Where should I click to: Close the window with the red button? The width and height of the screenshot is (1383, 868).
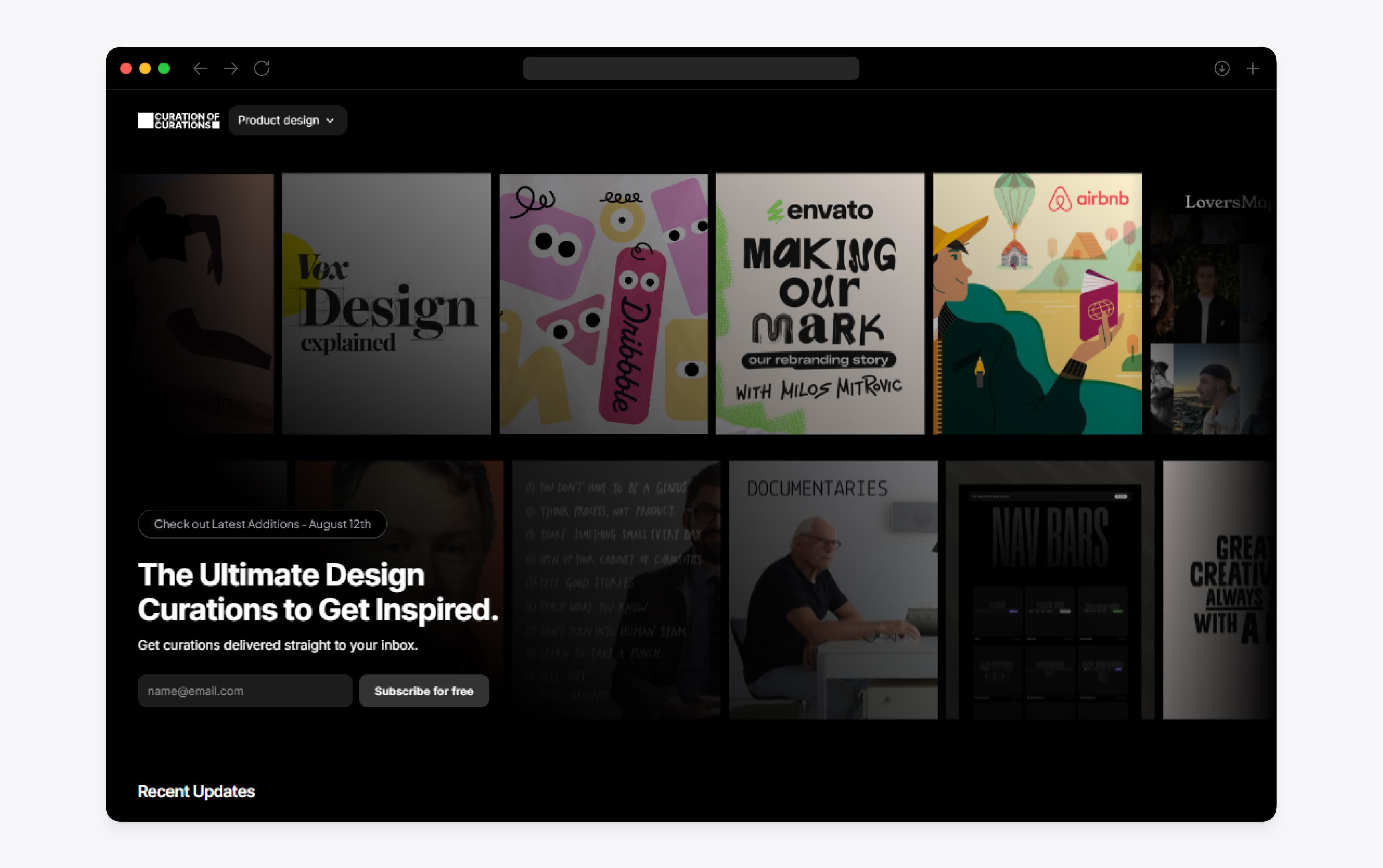[126, 68]
